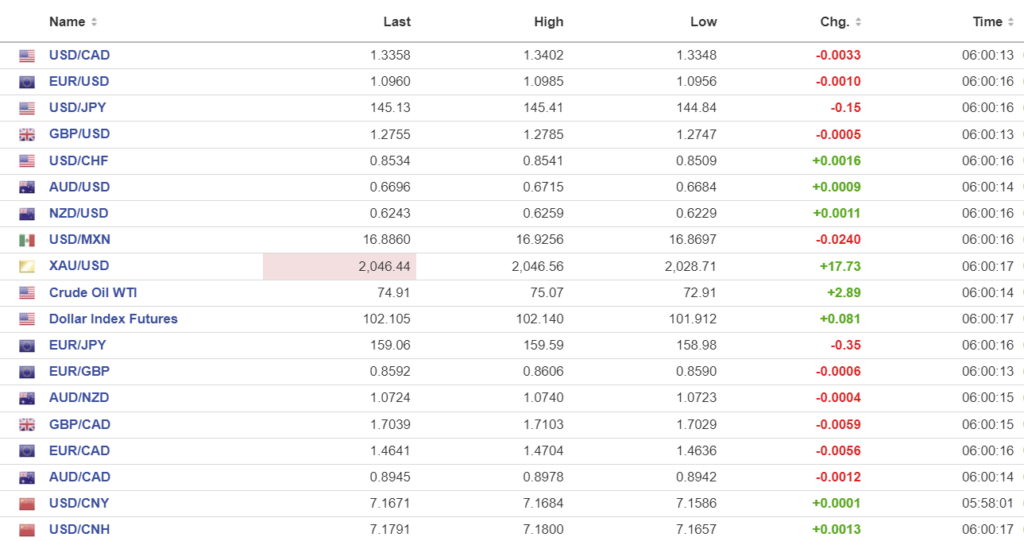Click the New Zealand flag beside NZD/USD
The height and width of the screenshot is (541, 1024).
tap(27, 213)
